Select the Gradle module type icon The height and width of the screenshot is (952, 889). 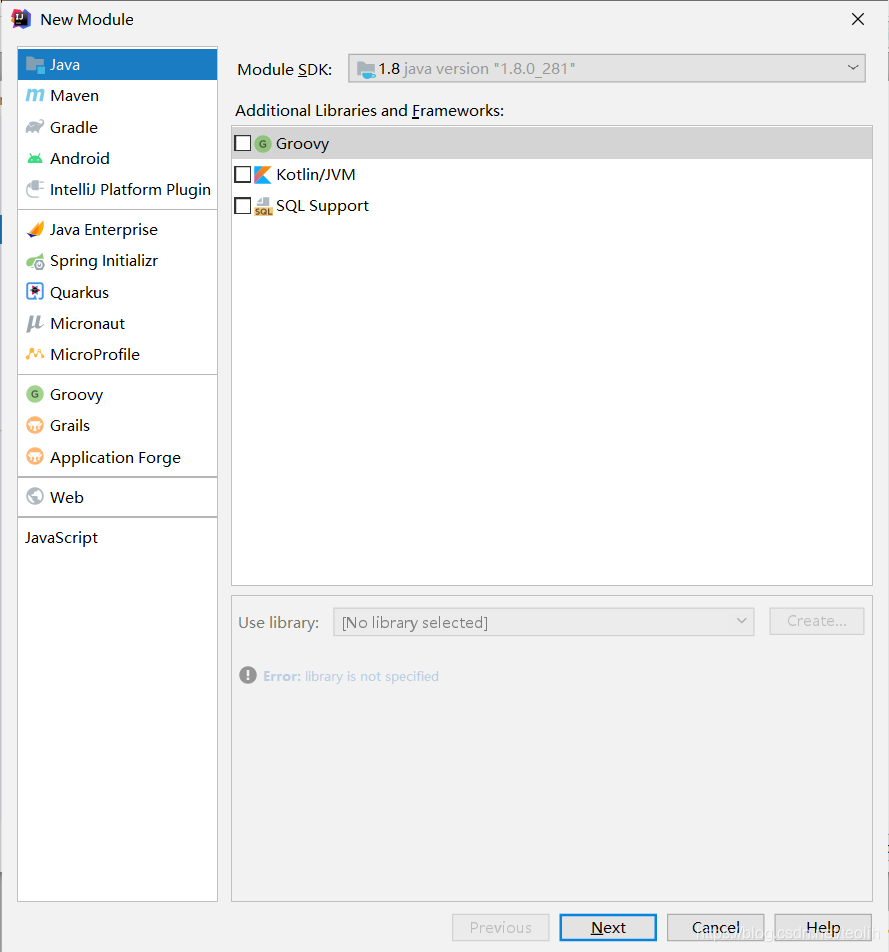[35, 127]
